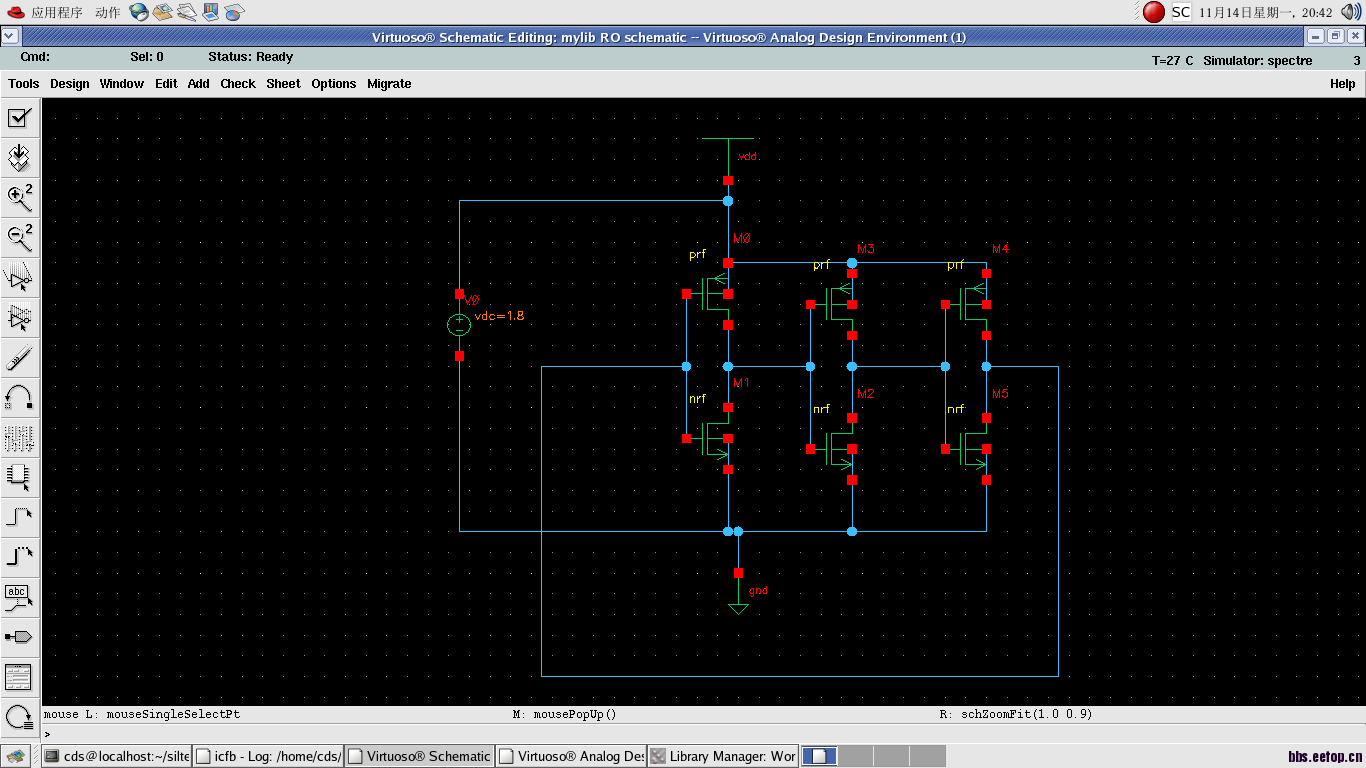Launch the web browser globe icon
This screenshot has height=768, width=1366.
click(139, 12)
